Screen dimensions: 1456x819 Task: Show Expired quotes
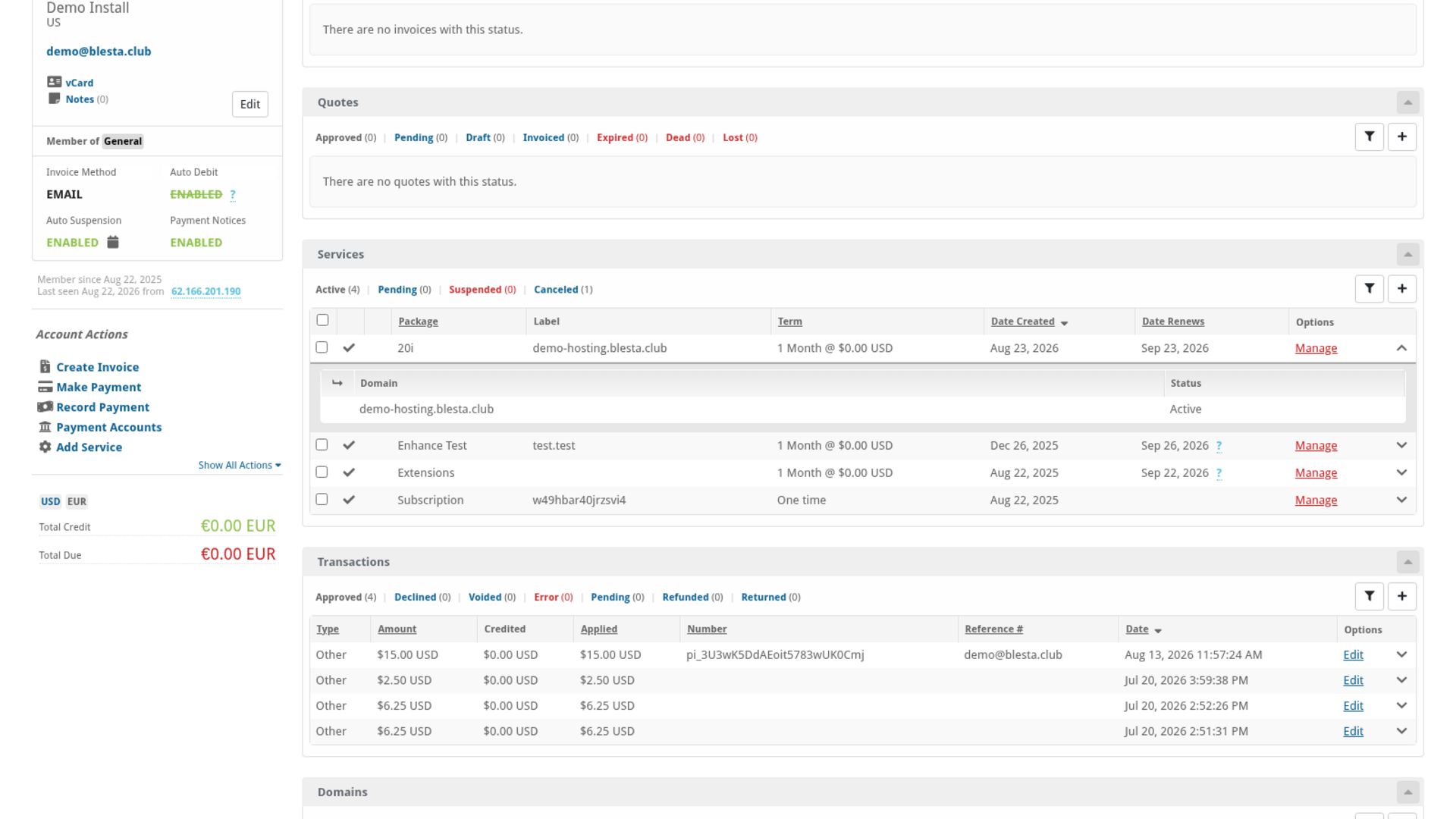[622, 137]
